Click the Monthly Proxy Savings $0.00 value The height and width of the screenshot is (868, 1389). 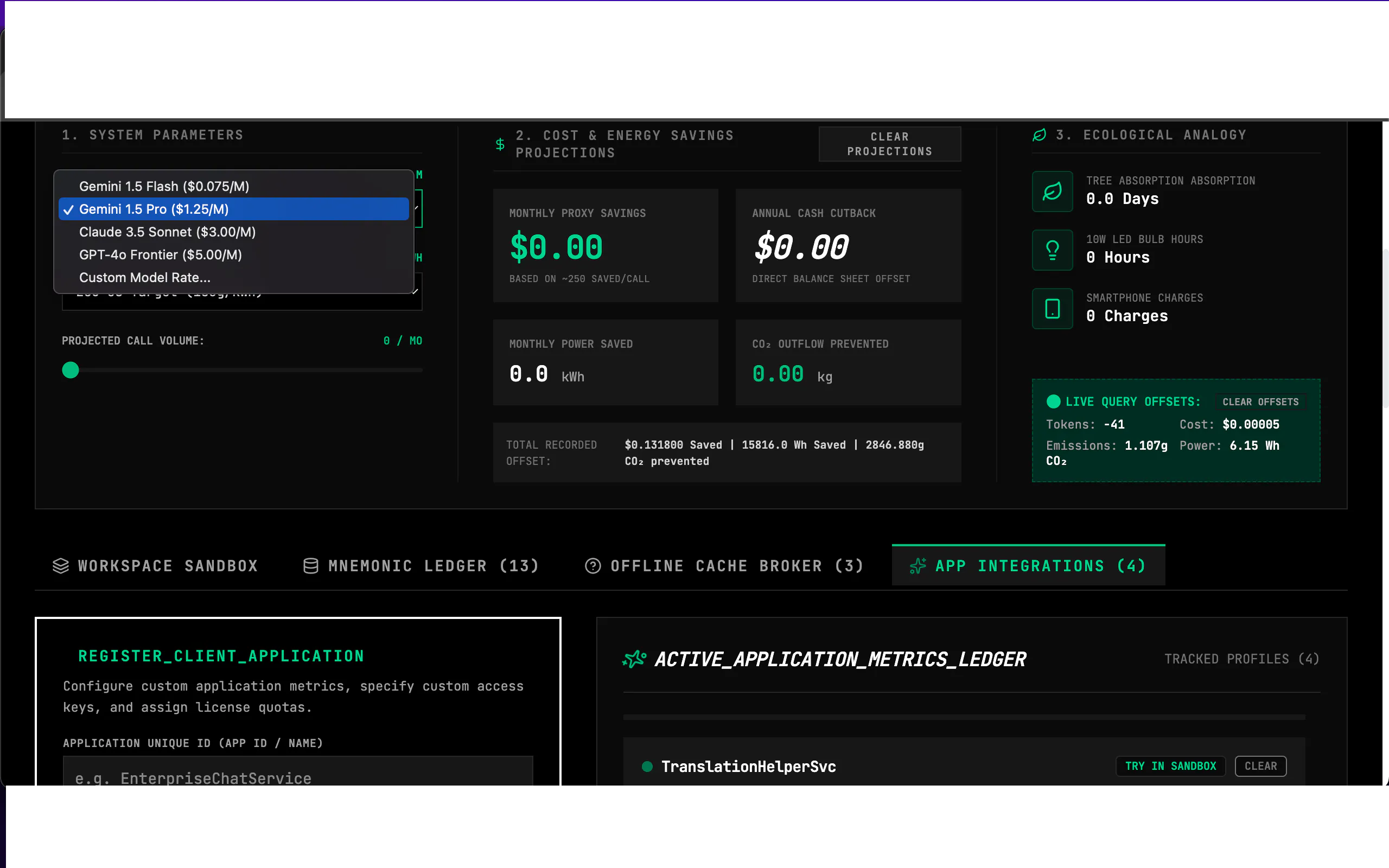tap(556, 247)
